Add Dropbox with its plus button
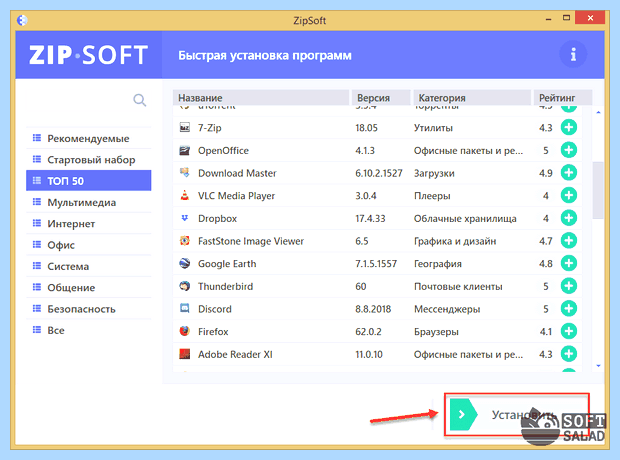The width and height of the screenshot is (620, 460). pyautogui.click(x=569, y=218)
